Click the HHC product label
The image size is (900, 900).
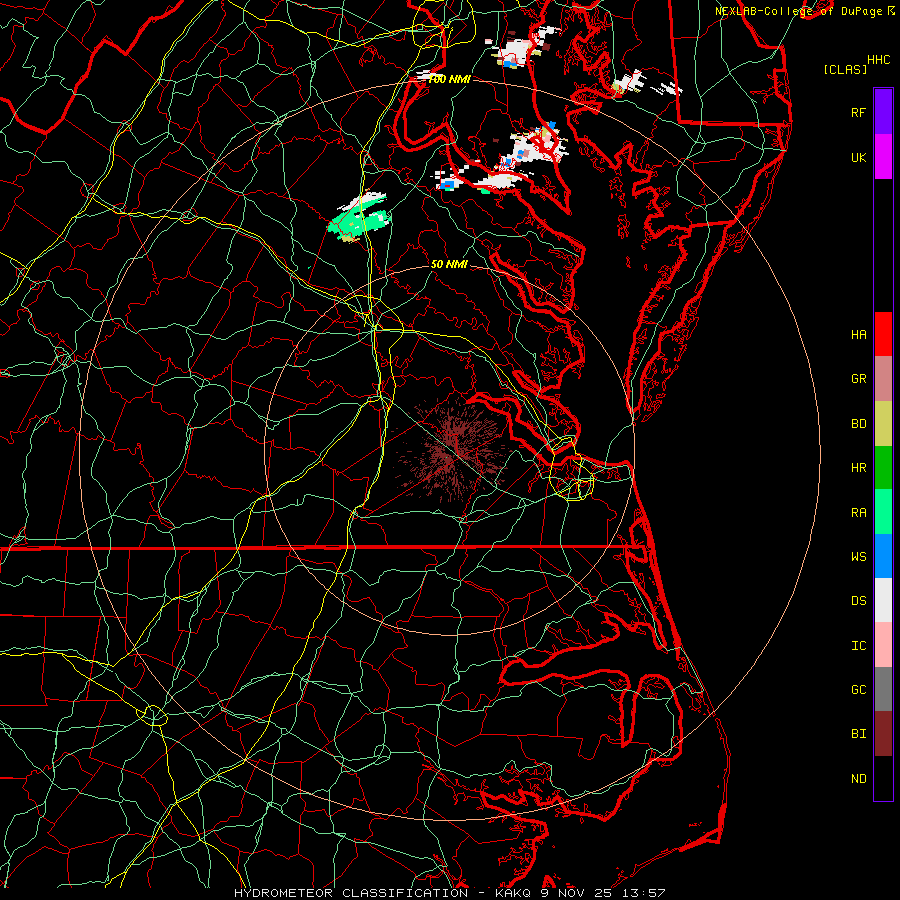point(878,60)
